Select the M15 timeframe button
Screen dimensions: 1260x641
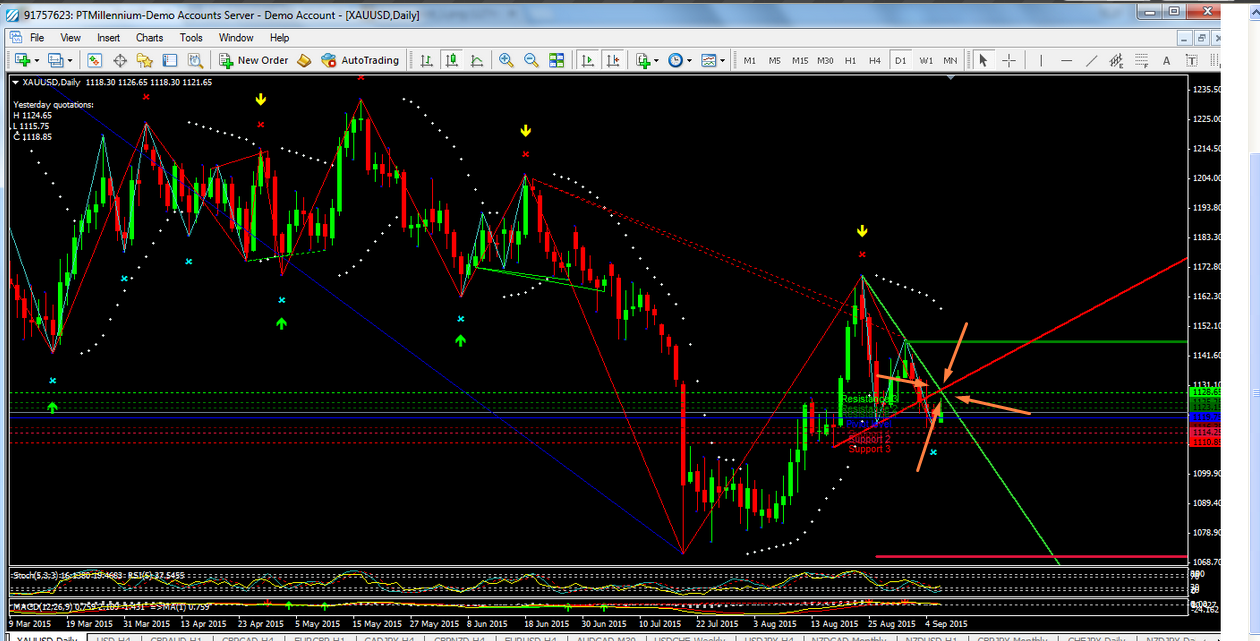coord(800,60)
